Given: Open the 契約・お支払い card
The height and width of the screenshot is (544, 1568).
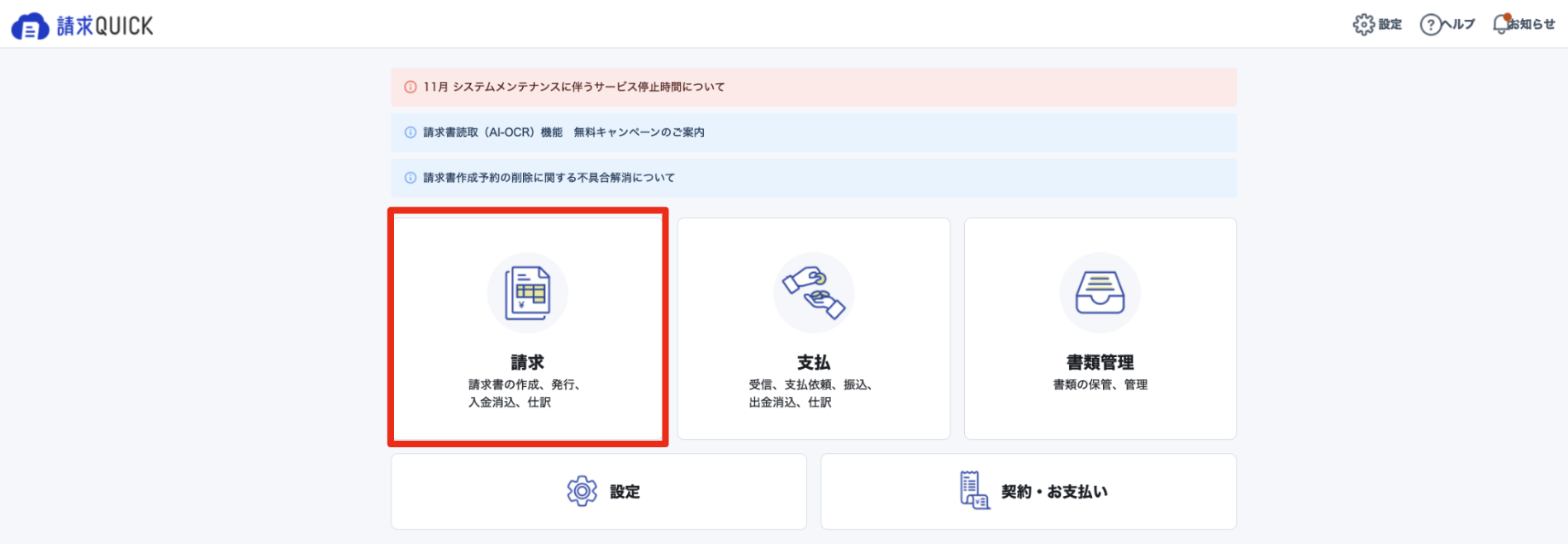Looking at the screenshot, I should click(x=1029, y=492).
